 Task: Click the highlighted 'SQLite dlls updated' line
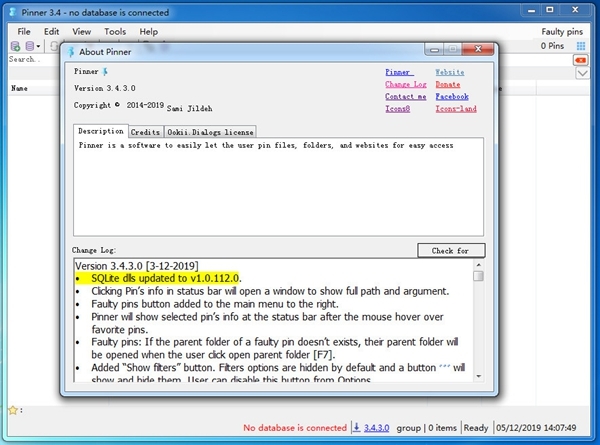[165, 278]
